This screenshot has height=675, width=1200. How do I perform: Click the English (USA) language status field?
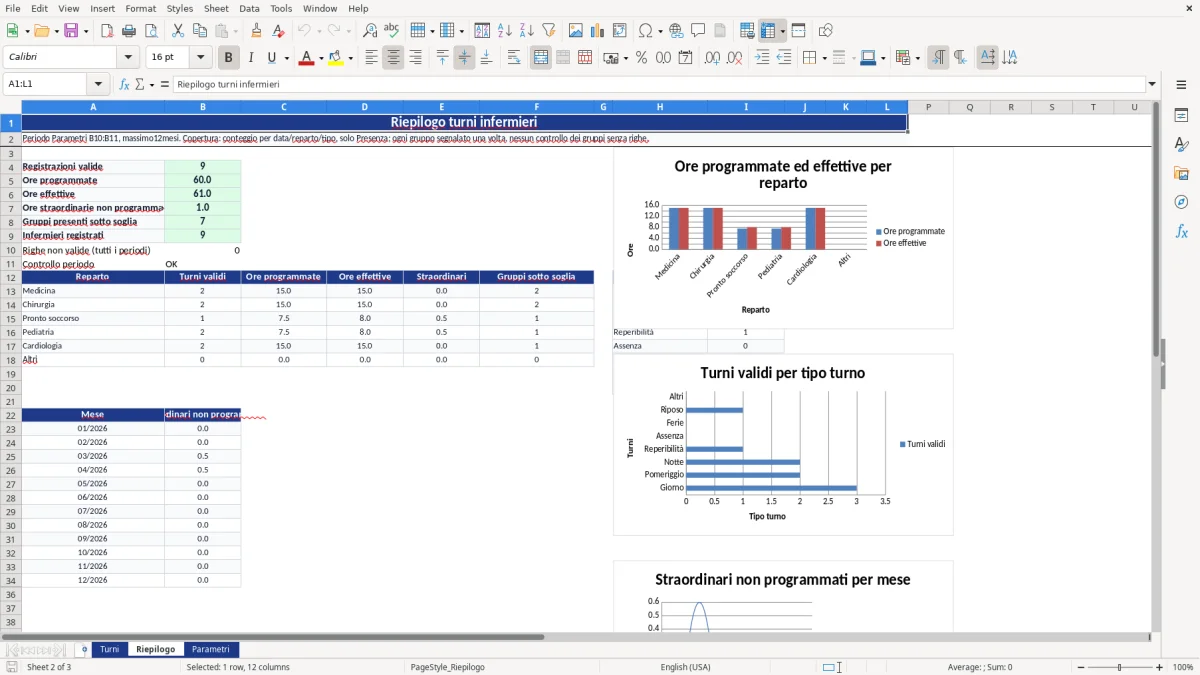coord(686,667)
